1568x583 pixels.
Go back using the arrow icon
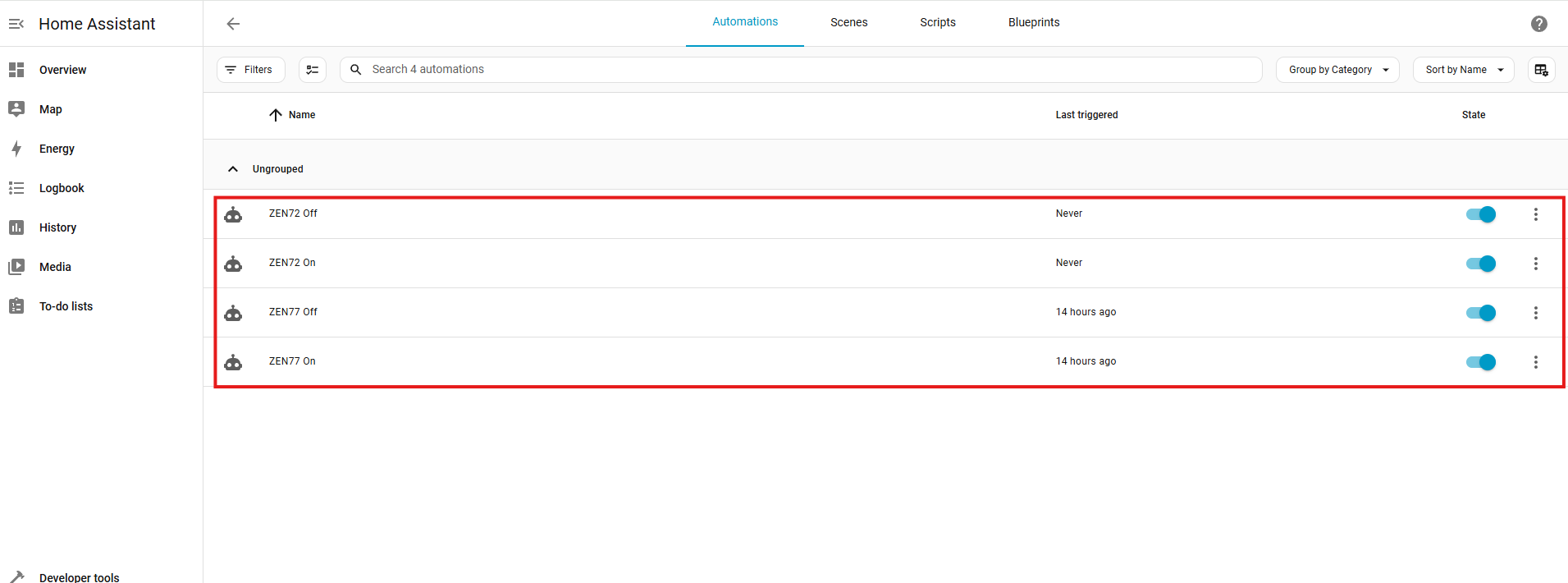233,24
